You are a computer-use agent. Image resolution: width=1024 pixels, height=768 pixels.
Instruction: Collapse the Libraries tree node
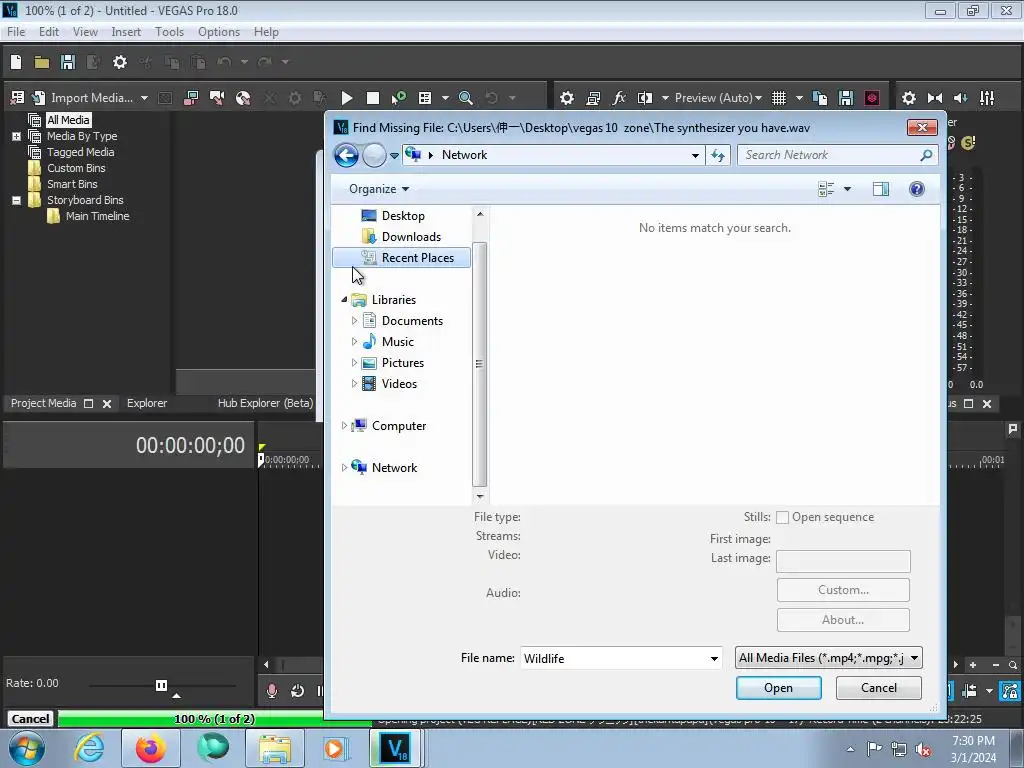coord(344,300)
